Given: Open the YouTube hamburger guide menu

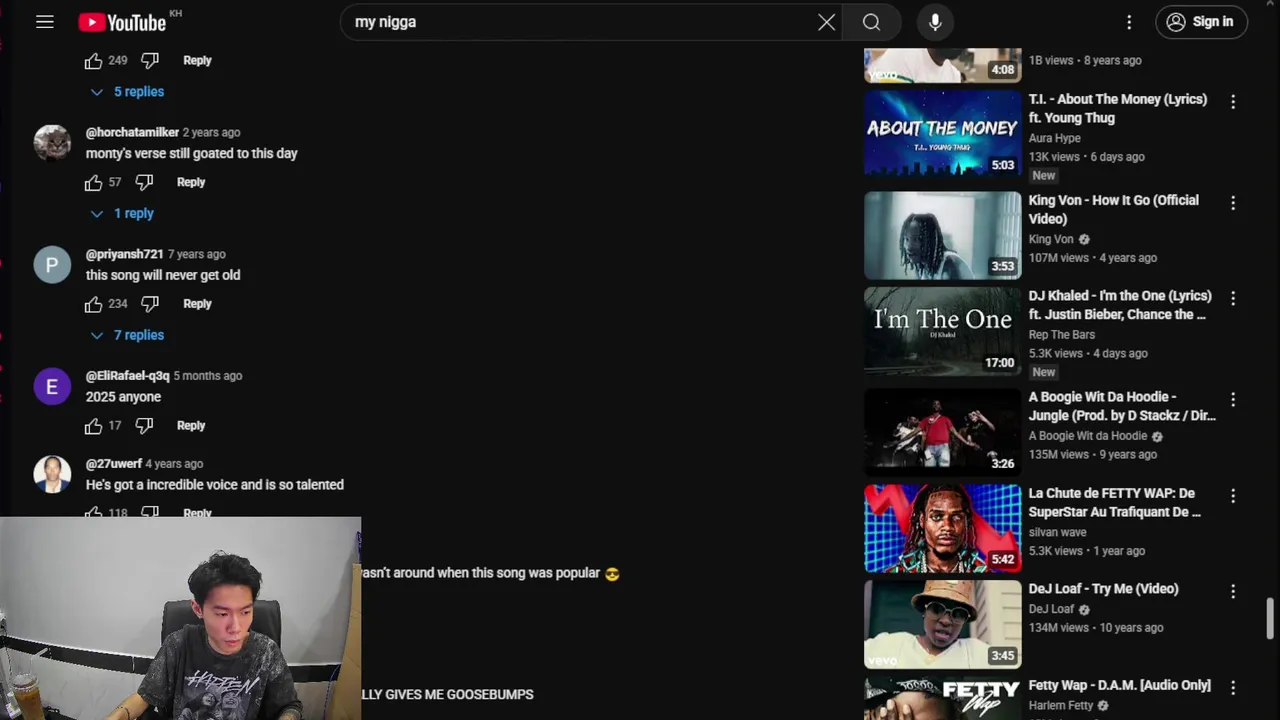Looking at the screenshot, I should click(x=44, y=22).
